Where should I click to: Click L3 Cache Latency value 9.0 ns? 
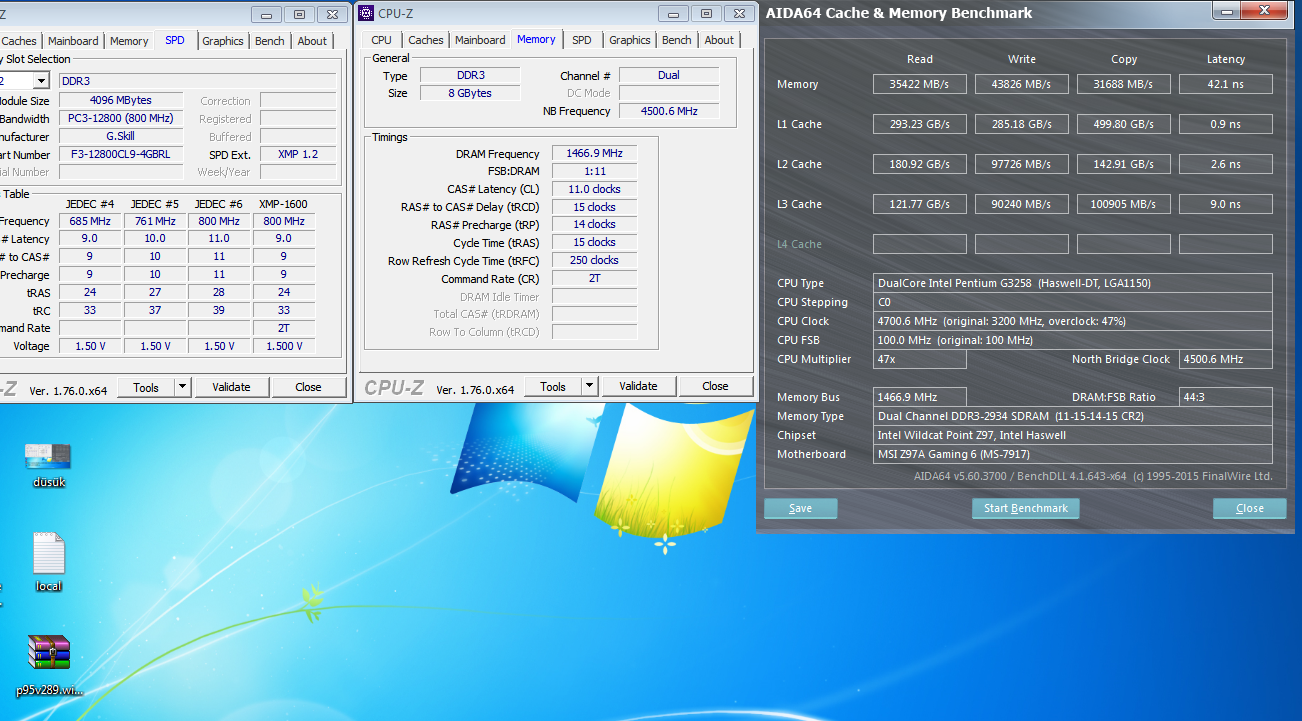coord(1225,204)
